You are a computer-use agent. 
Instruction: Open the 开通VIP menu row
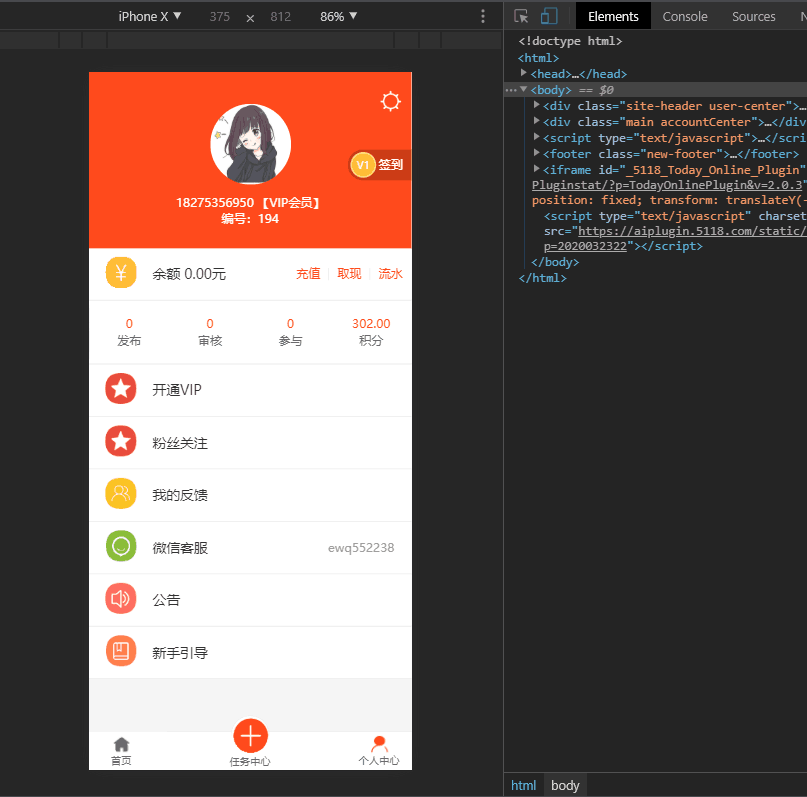pos(251,390)
